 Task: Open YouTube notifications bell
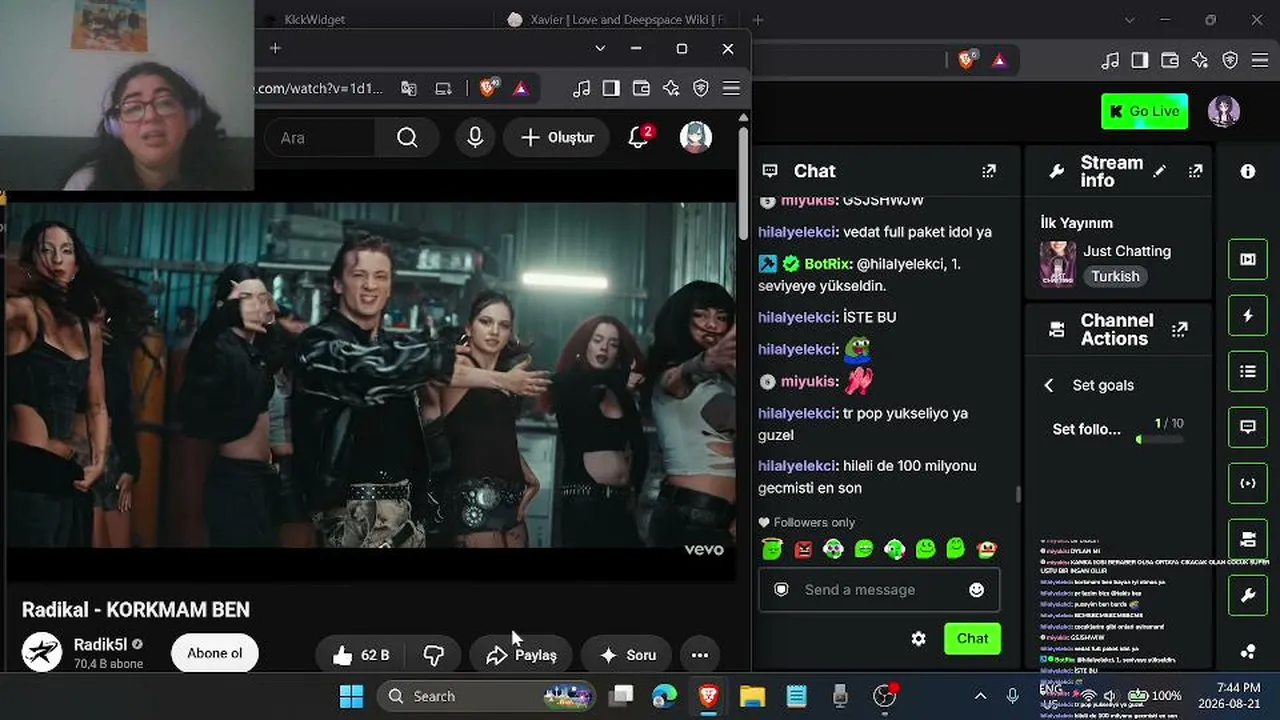point(638,138)
